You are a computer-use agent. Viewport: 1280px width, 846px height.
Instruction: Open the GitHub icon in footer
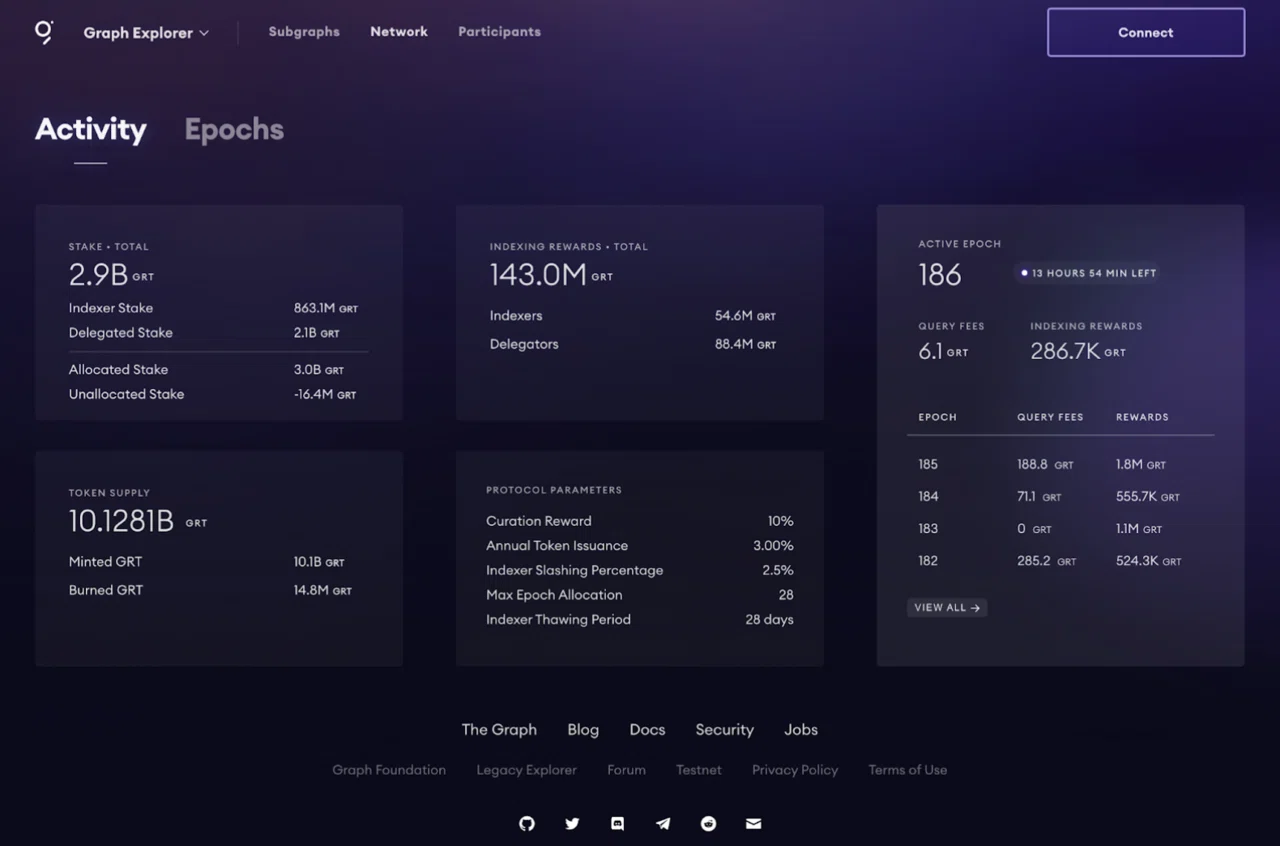pos(527,824)
